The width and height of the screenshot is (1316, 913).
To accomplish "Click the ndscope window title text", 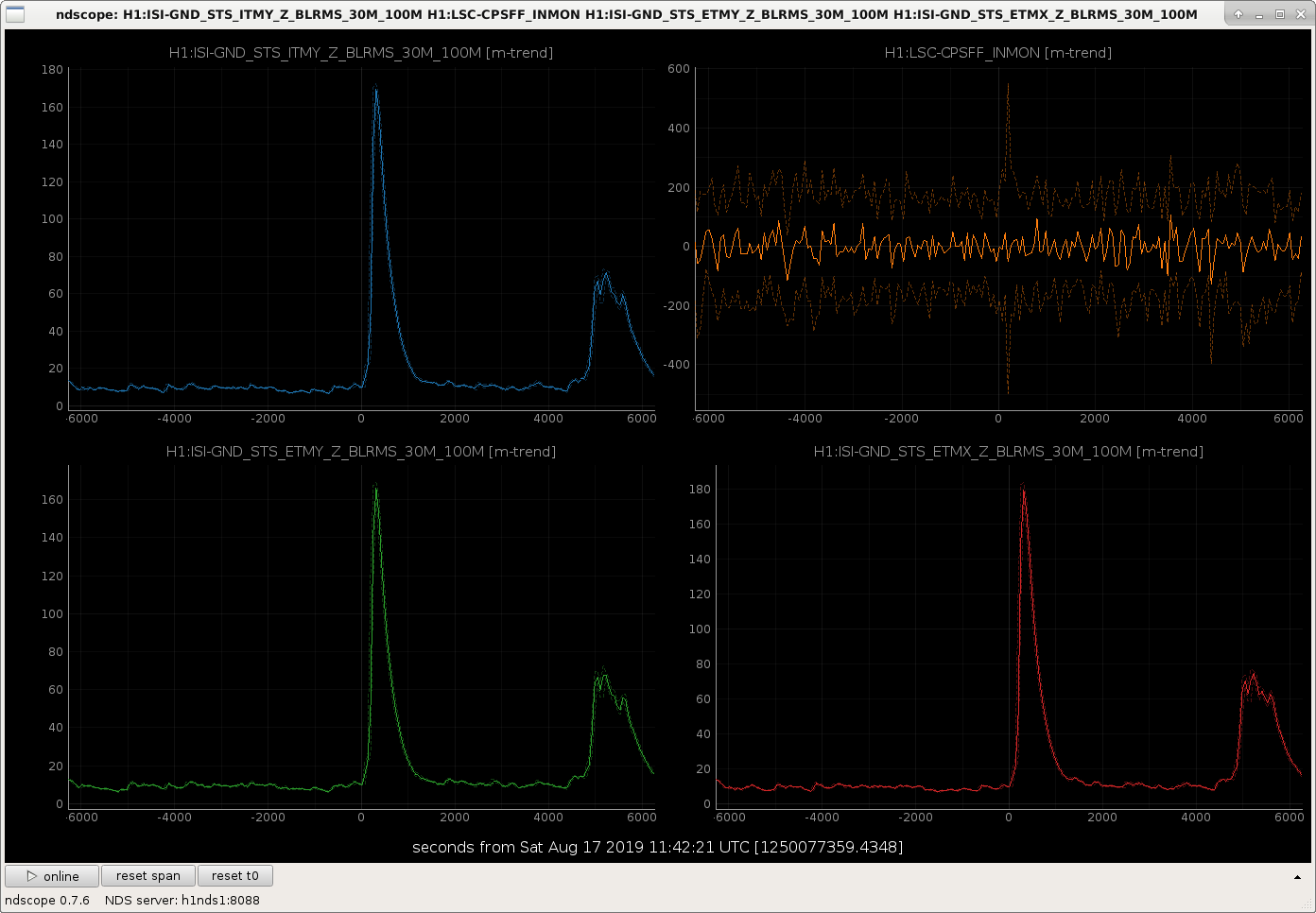I will (x=627, y=14).
